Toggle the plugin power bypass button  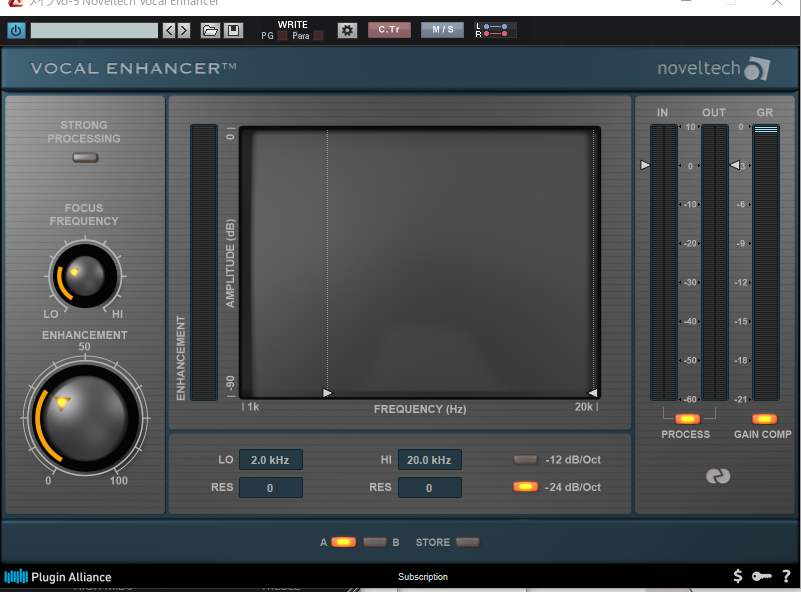pos(16,31)
